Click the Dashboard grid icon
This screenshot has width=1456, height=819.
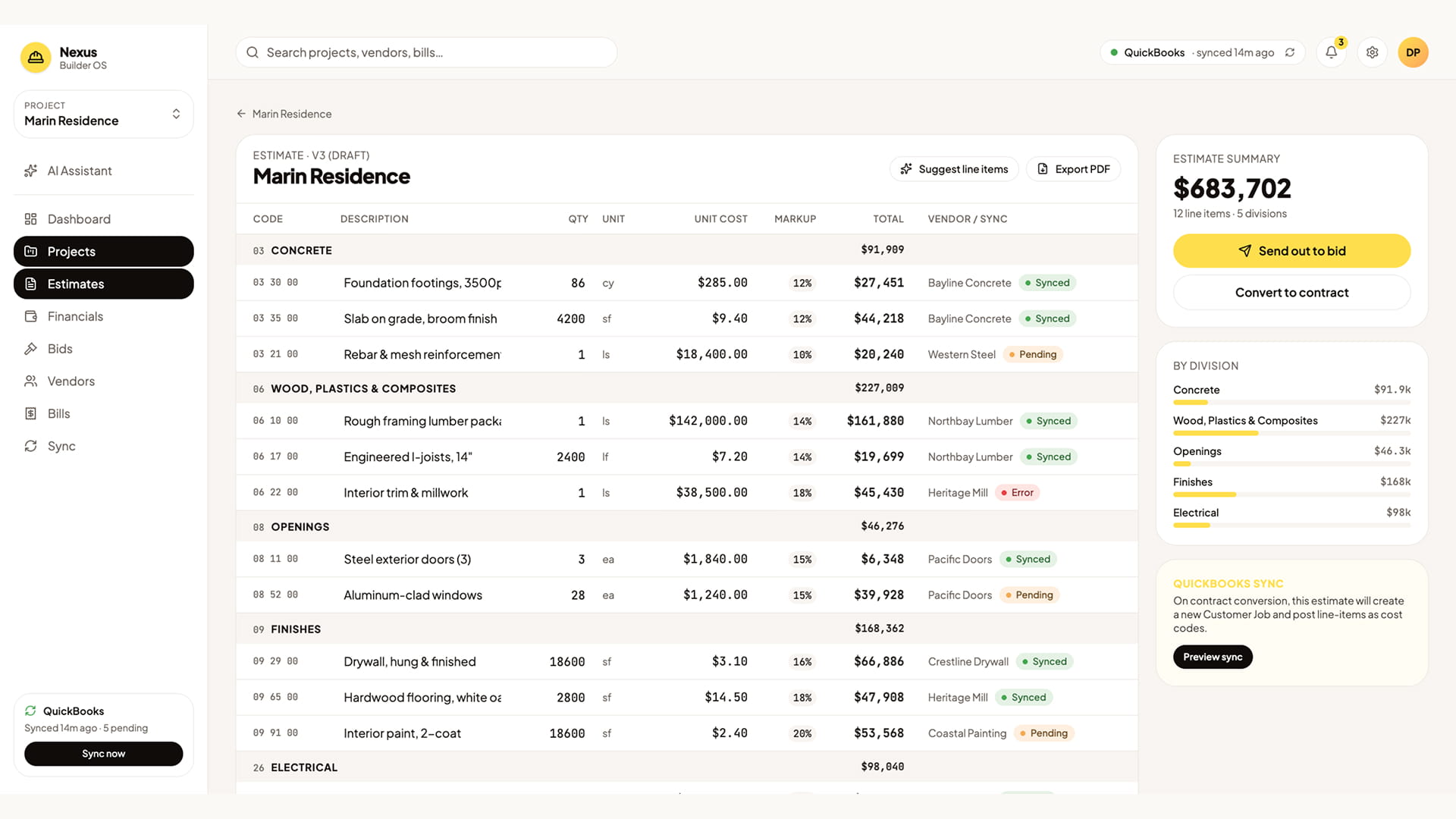pyautogui.click(x=31, y=219)
